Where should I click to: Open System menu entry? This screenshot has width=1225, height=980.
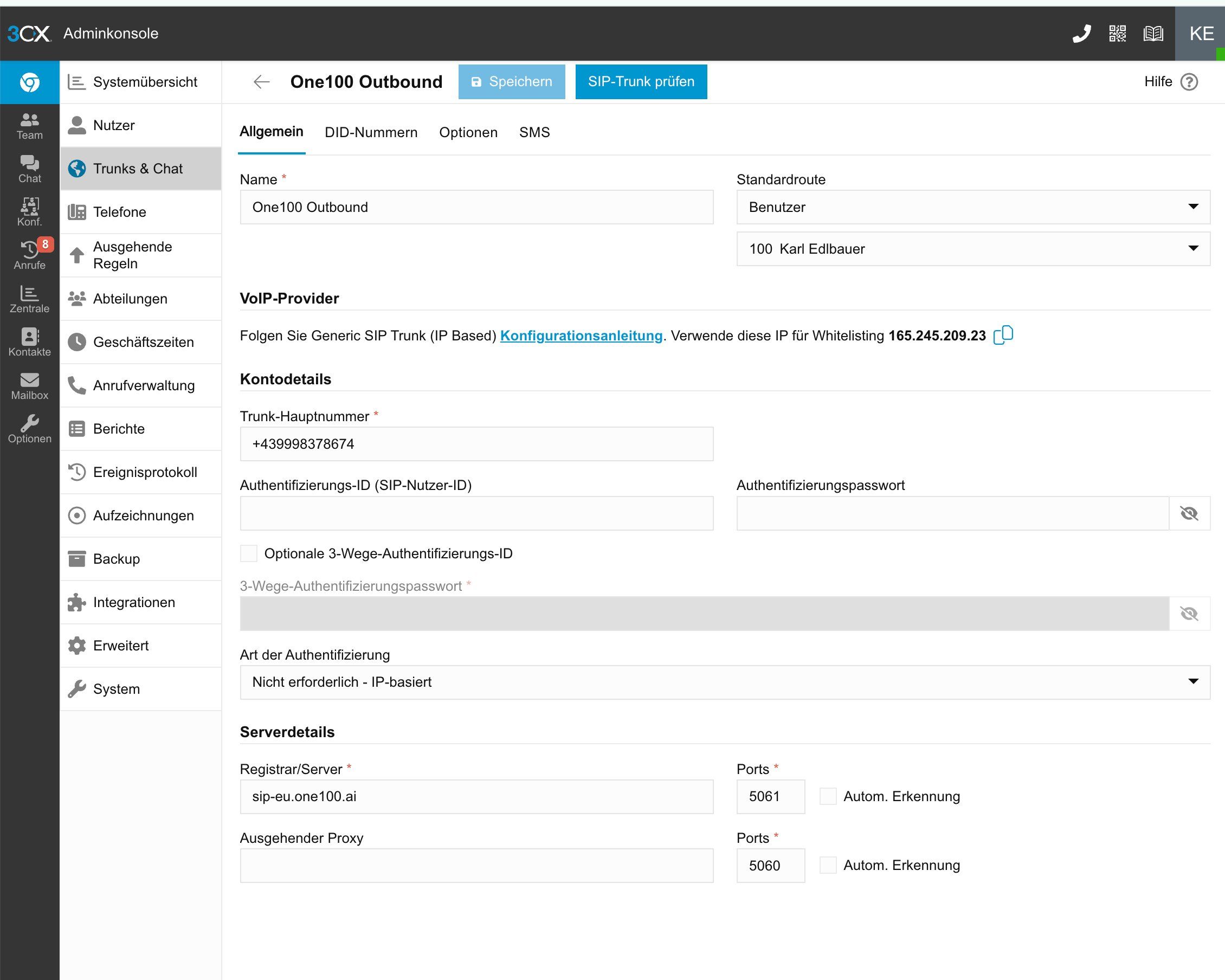pos(140,689)
